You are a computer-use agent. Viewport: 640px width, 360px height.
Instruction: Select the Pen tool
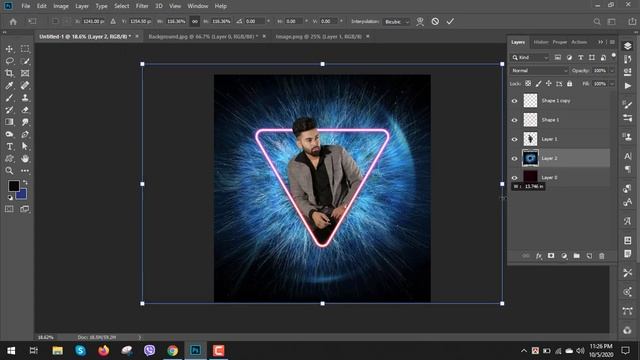click(x=25, y=134)
